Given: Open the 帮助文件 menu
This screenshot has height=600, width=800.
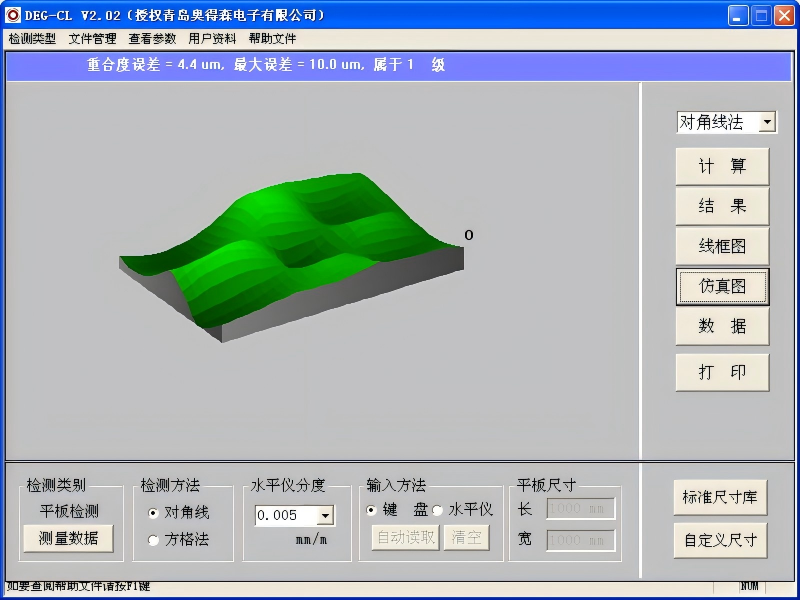Looking at the screenshot, I should click(272, 39).
